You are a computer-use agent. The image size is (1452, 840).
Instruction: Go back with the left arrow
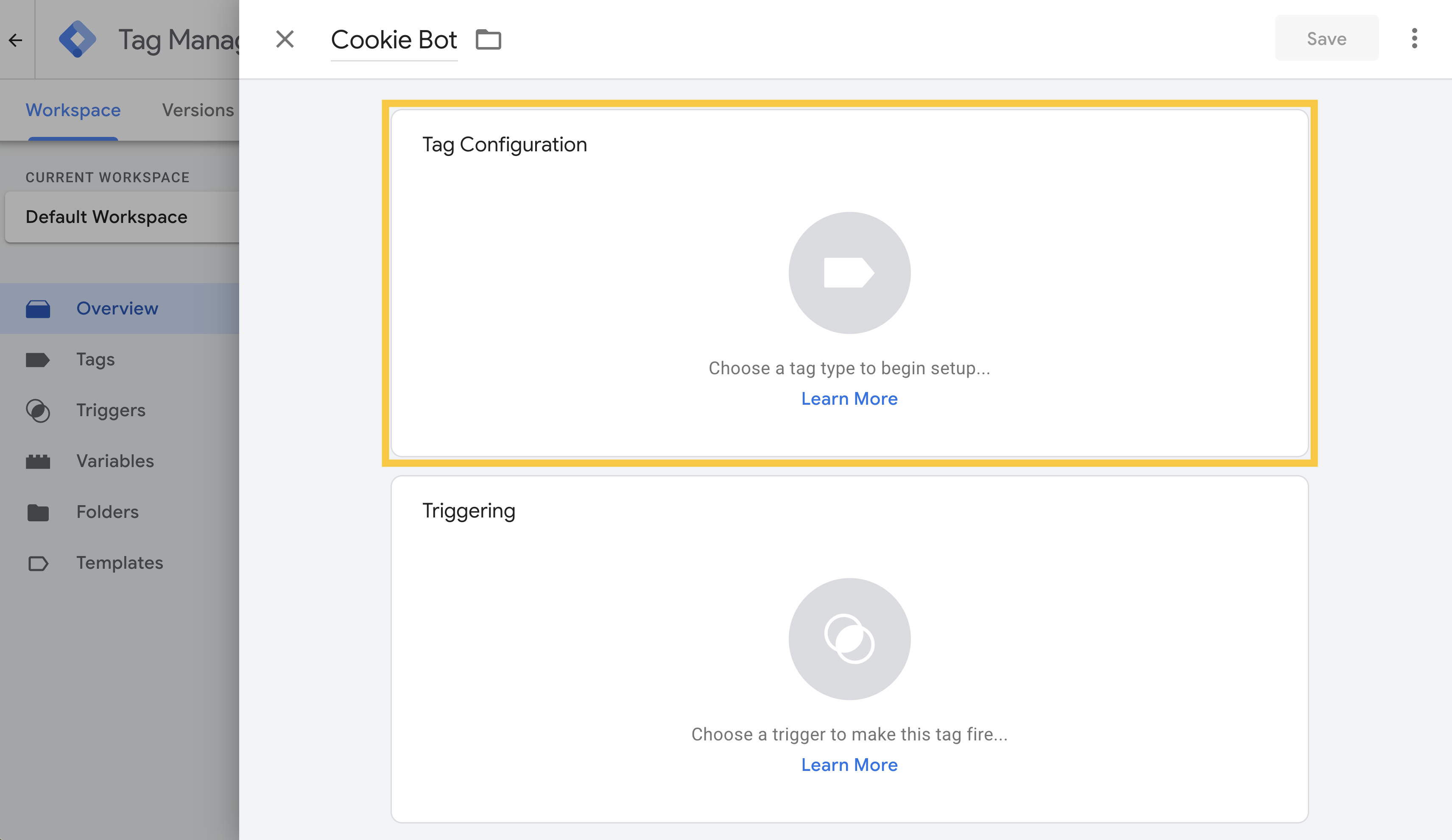(x=16, y=40)
